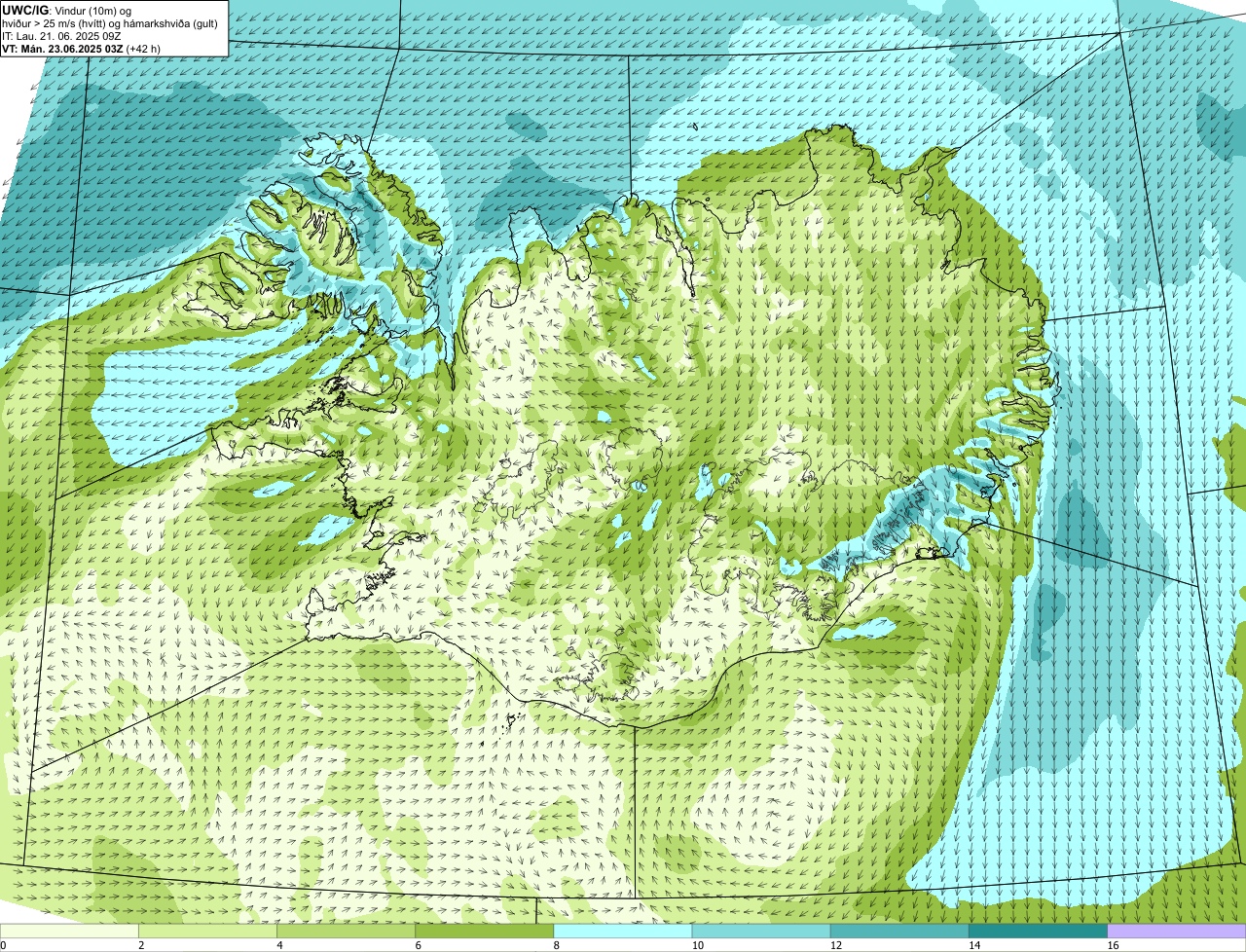The height and width of the screenshot is (952, 1246).
Task: Click the turquoise 10–12 m/s legend swatch
Action: pos(761,932)
